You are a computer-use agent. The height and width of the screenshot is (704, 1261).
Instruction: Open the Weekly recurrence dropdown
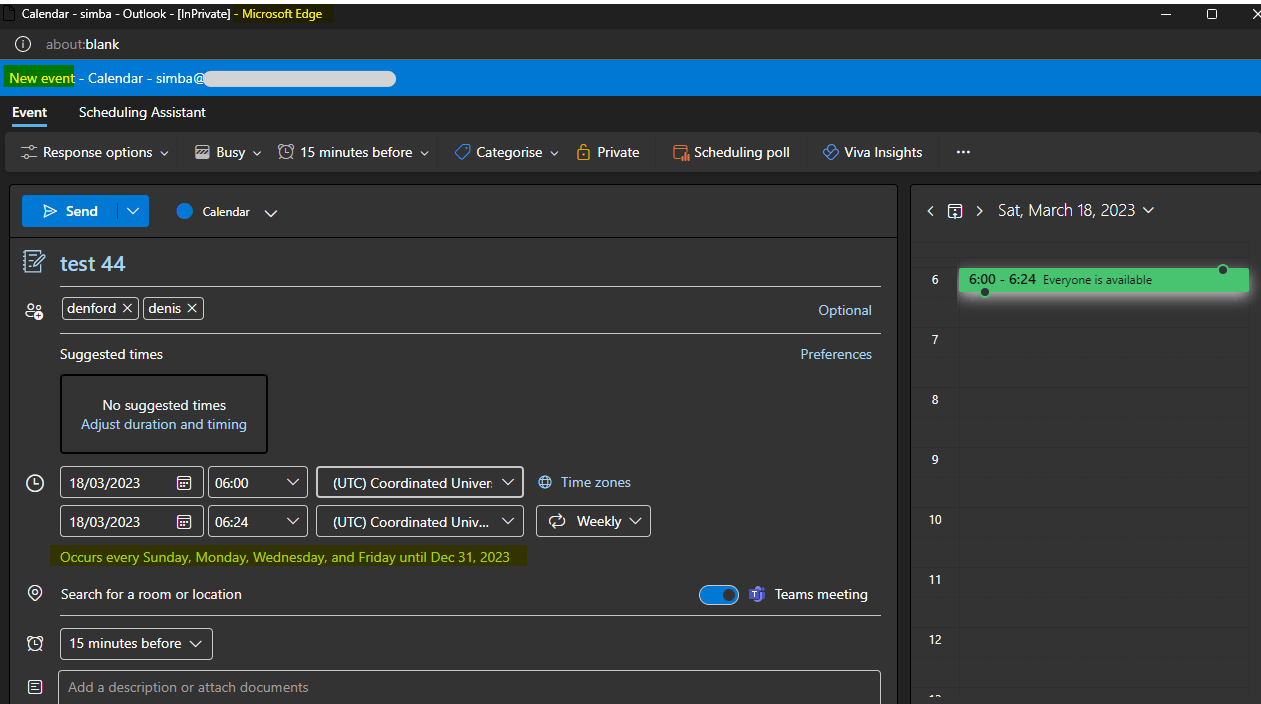pos(594,521)
